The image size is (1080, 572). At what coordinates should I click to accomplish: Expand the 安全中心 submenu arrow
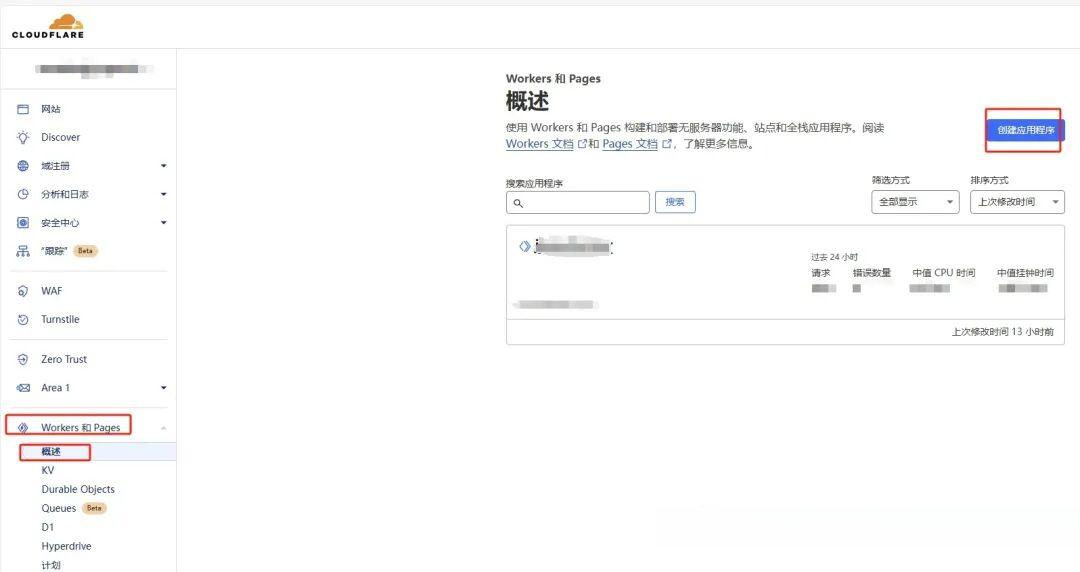(x=163, y=223)
